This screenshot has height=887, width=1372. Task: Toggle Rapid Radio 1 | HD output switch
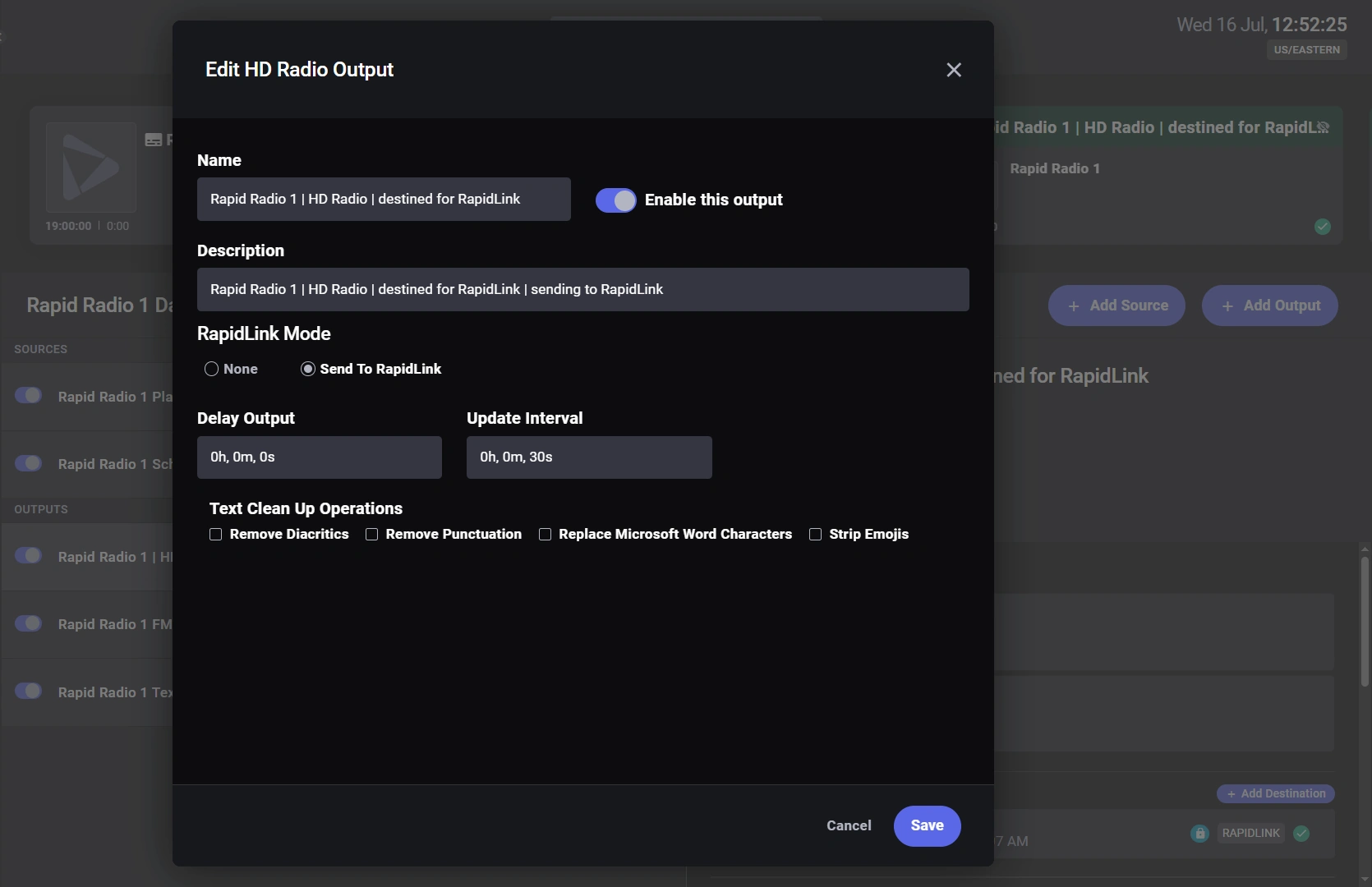pos(29,556)
